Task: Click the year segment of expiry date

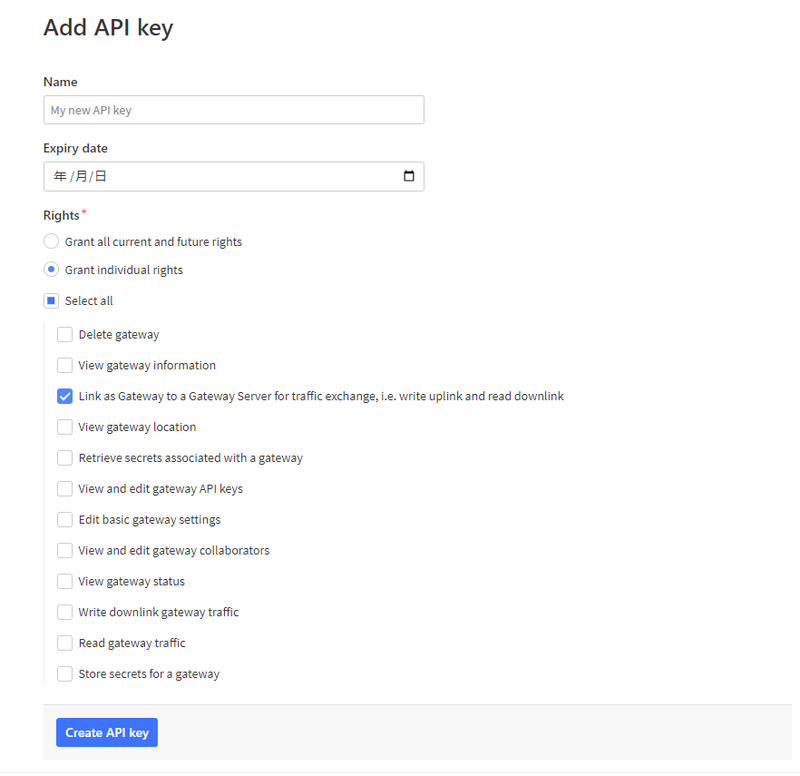Action: click(x=60, y=177)
